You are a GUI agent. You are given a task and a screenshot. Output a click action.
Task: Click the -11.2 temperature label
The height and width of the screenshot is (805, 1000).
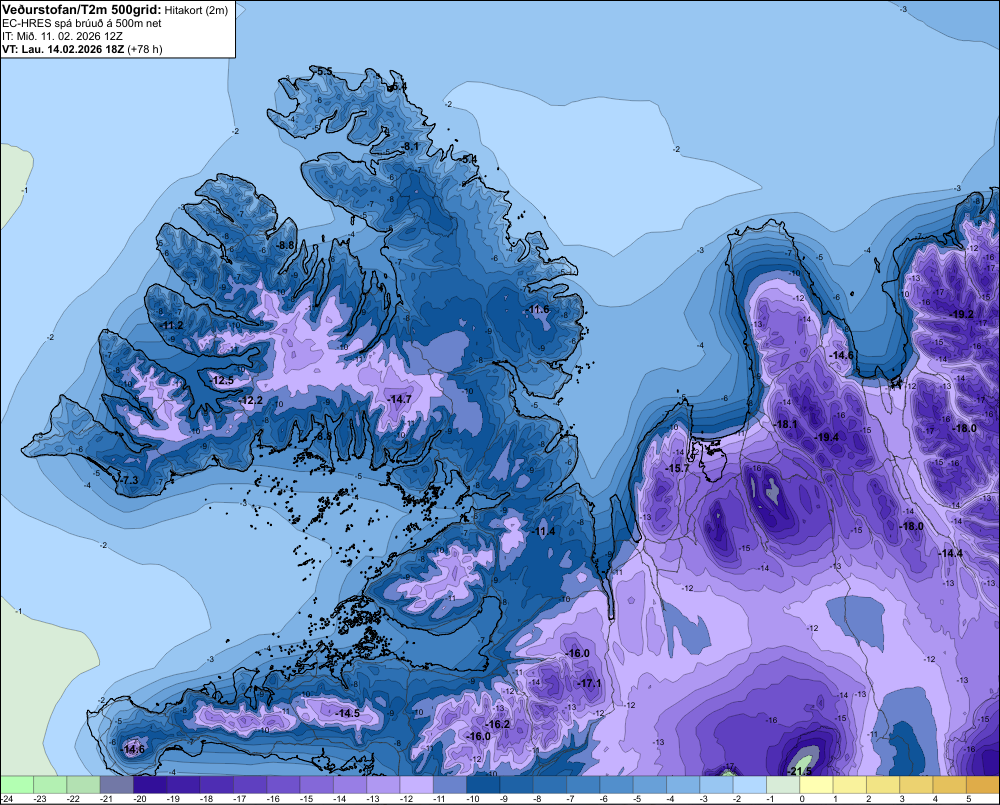172,325
